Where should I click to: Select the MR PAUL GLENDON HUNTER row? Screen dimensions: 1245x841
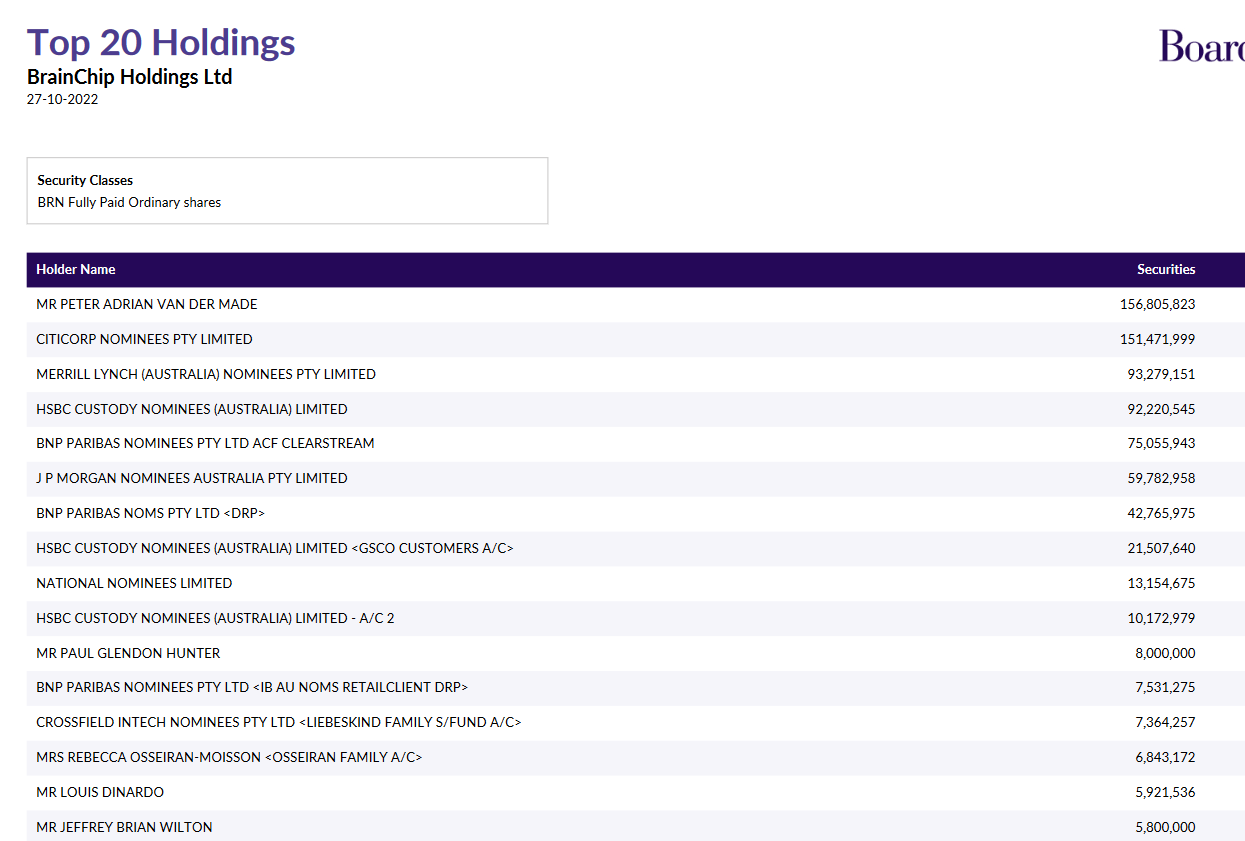point(128,653)
